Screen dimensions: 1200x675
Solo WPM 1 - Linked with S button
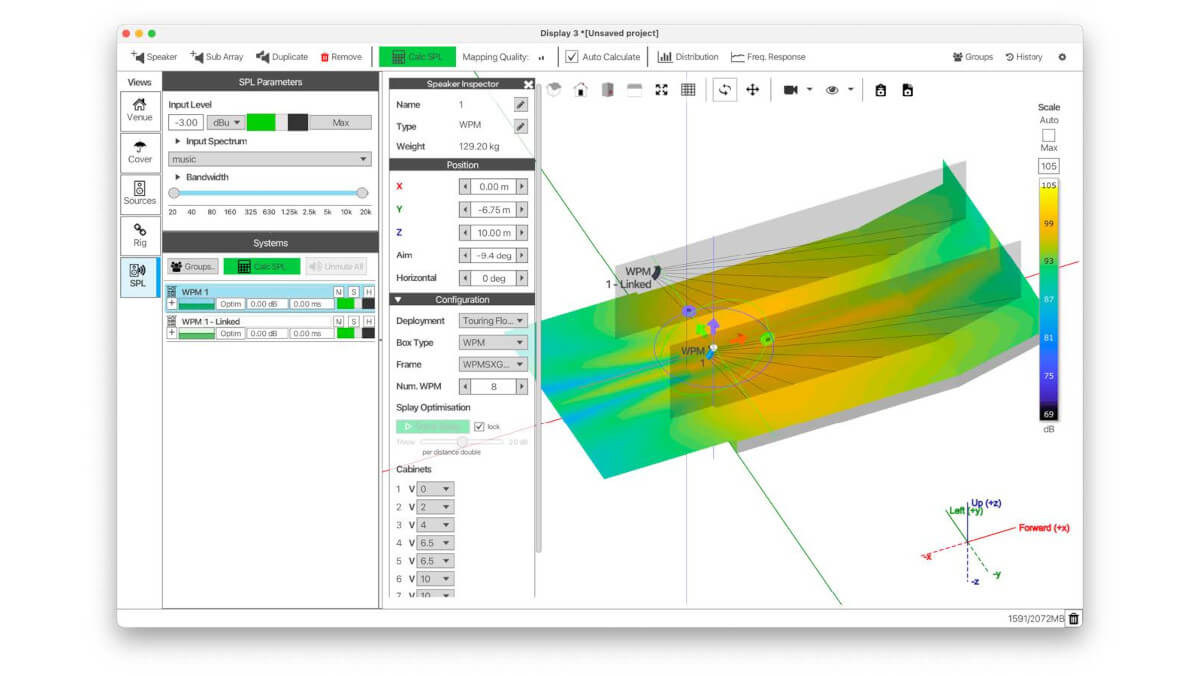353,321
